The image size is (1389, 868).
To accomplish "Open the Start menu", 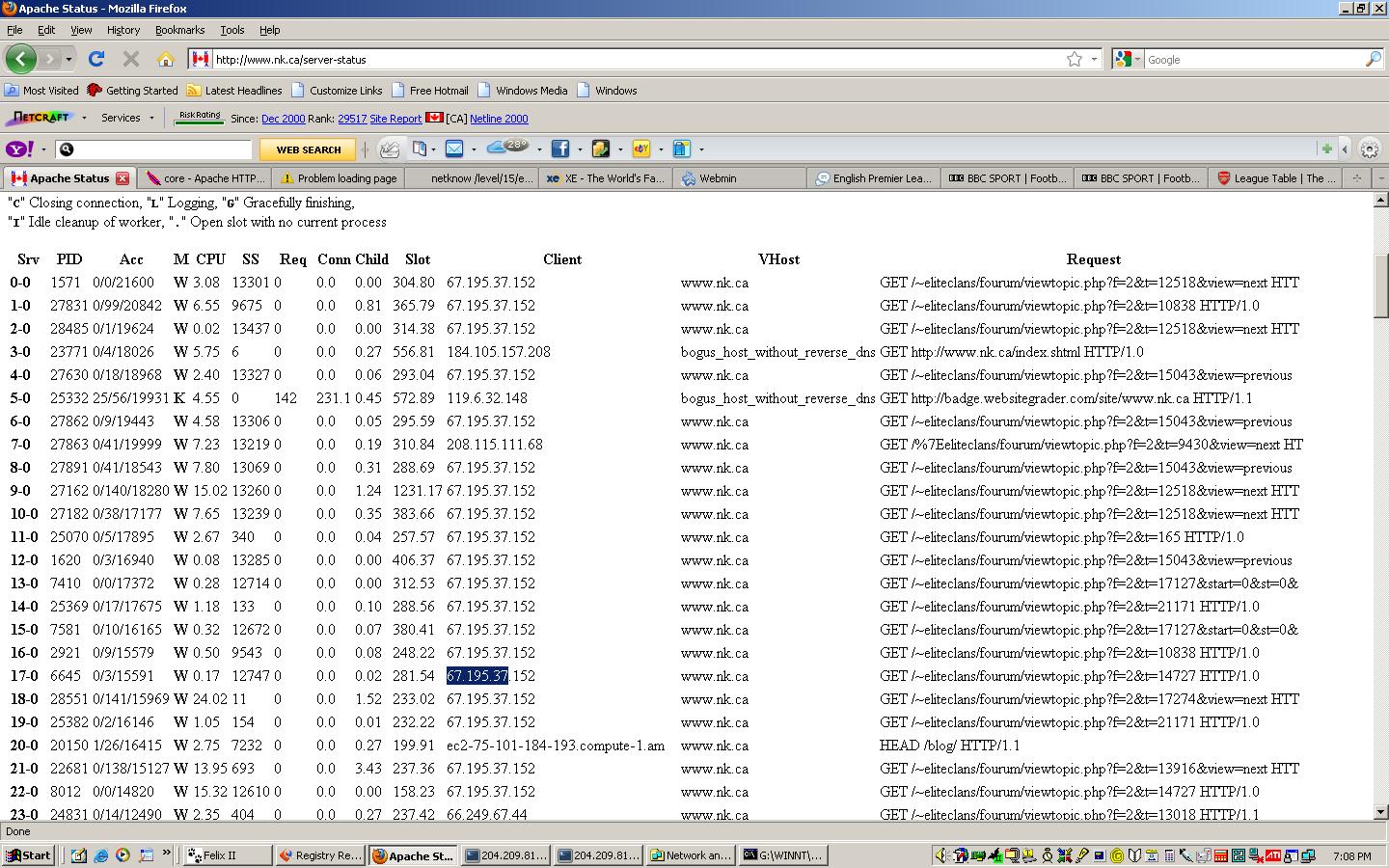I will click(x=29, y=855).
